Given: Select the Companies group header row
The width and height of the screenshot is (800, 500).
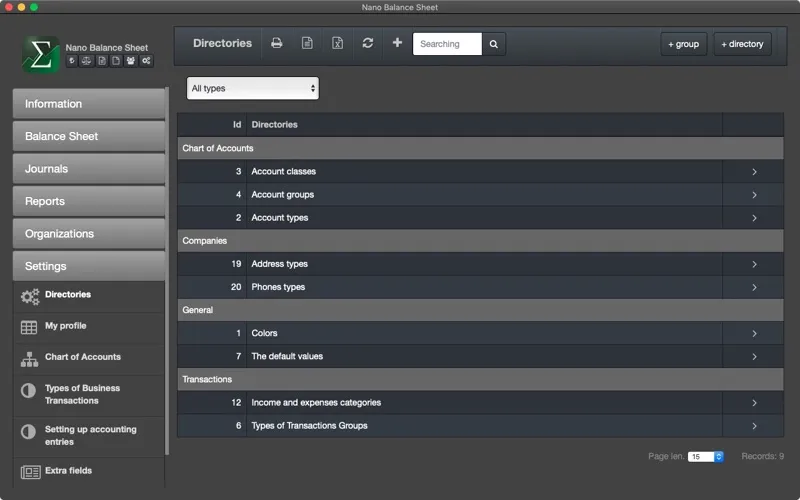Looking at the screenshot, I should (480, 241).
